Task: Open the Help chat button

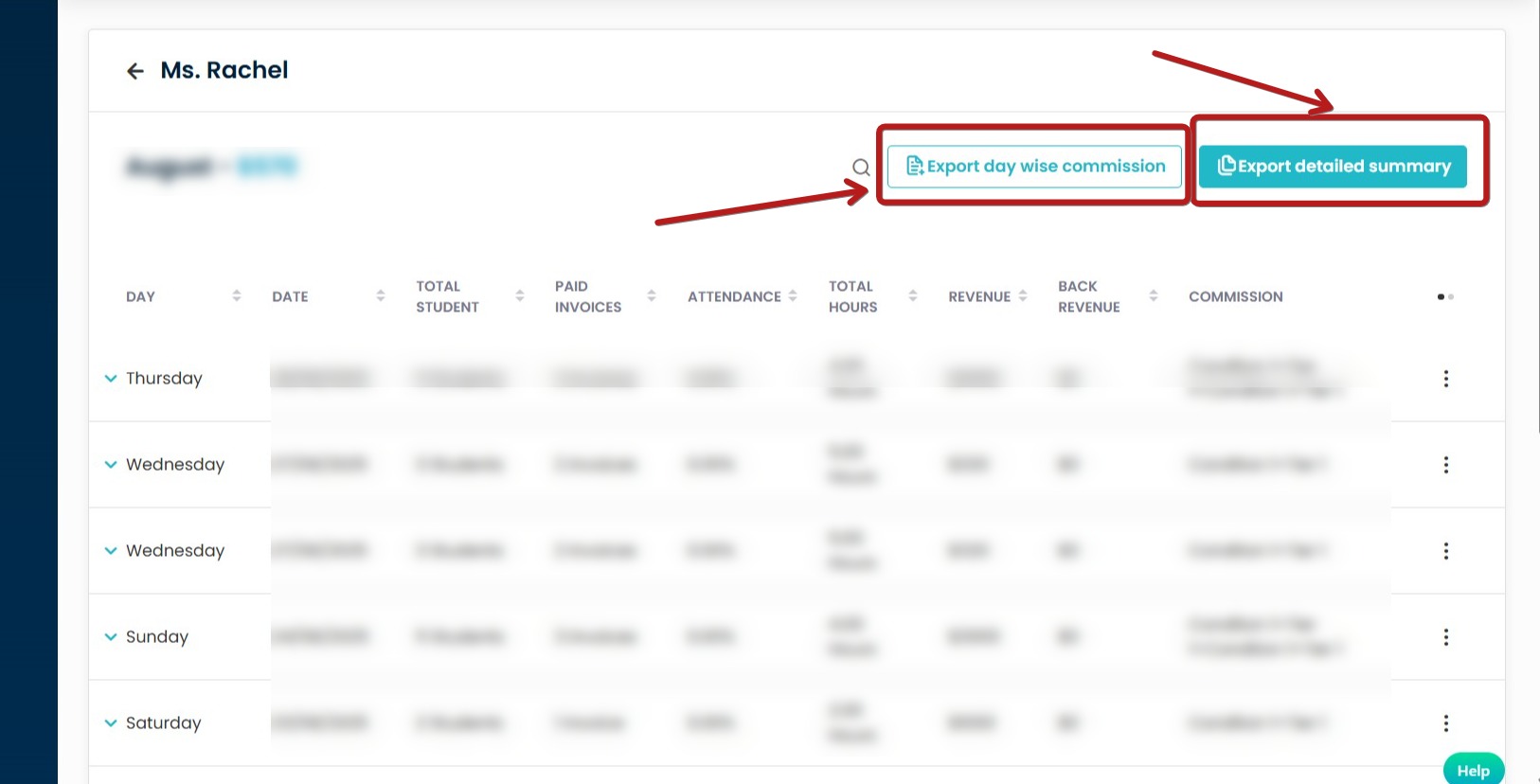Action: 1473,770
